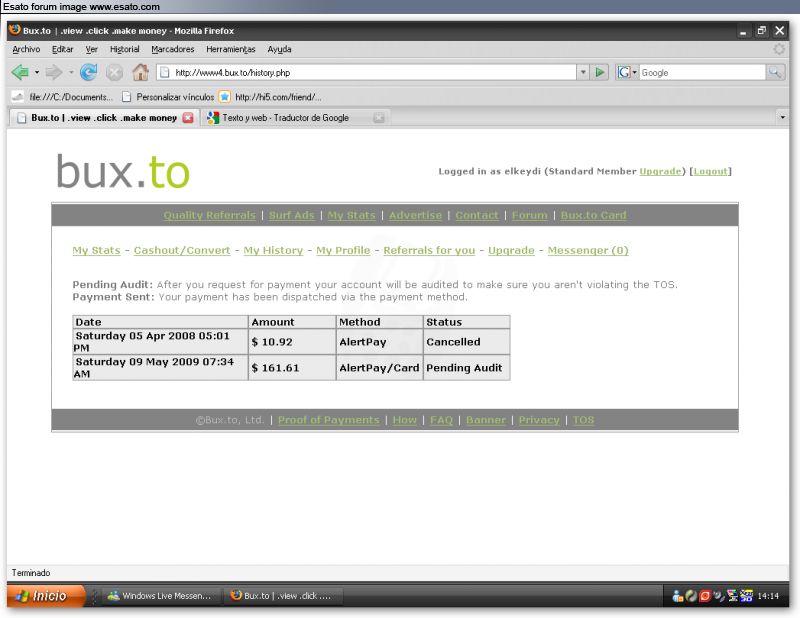Open the file:///C:/Documents bookmark
Image resolution: width=800 pixels, height=618 pixels.
pos(62,96)
